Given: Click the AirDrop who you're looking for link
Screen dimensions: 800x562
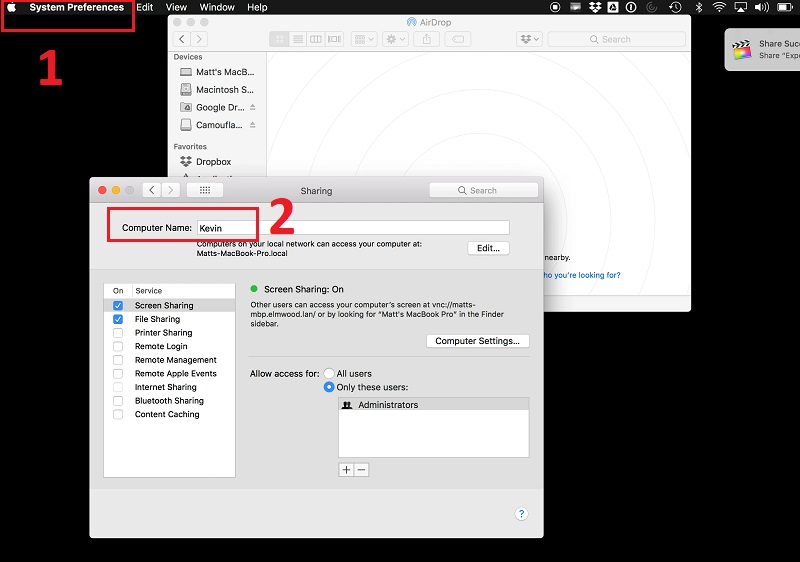Looking at the screenshot, I should click(582, 275).
